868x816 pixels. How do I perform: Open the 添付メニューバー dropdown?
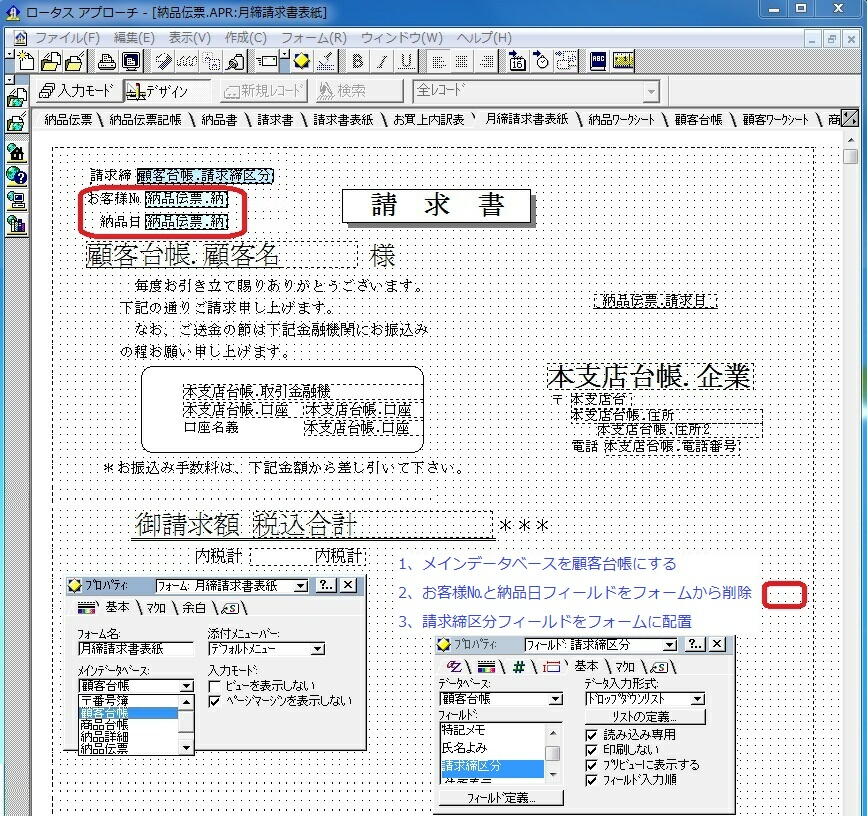click(x=318, y=649)
